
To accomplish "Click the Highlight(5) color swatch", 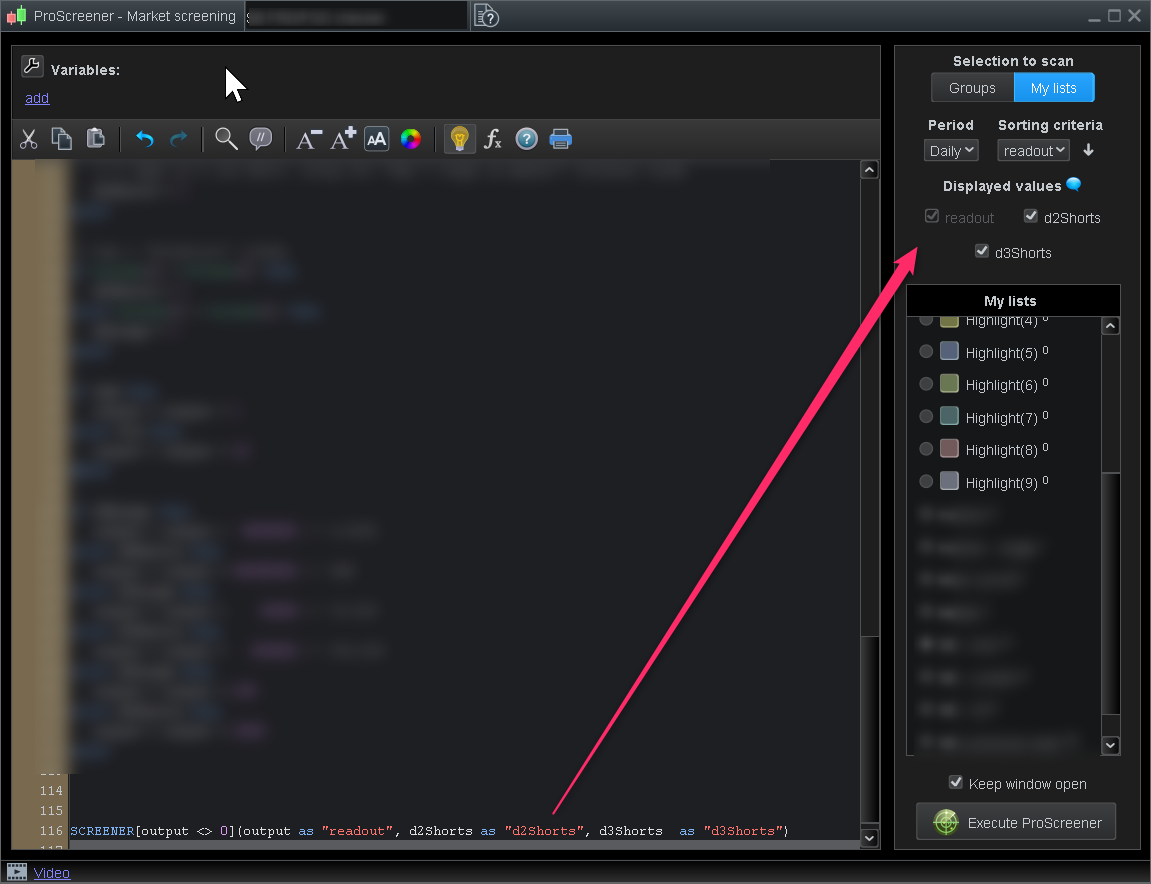I will (949, 351).
